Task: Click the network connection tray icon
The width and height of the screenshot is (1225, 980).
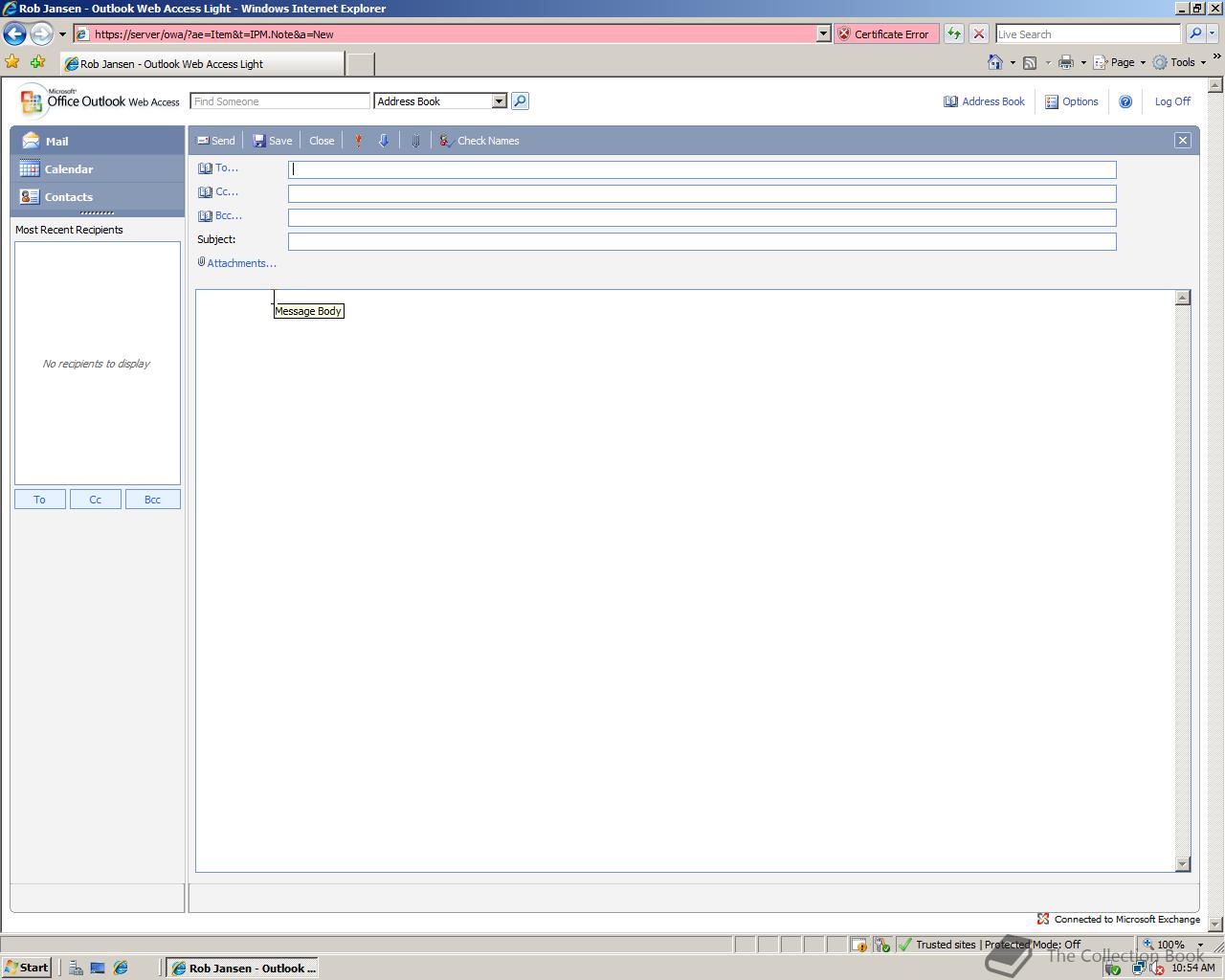Action: pos(1138,968)
